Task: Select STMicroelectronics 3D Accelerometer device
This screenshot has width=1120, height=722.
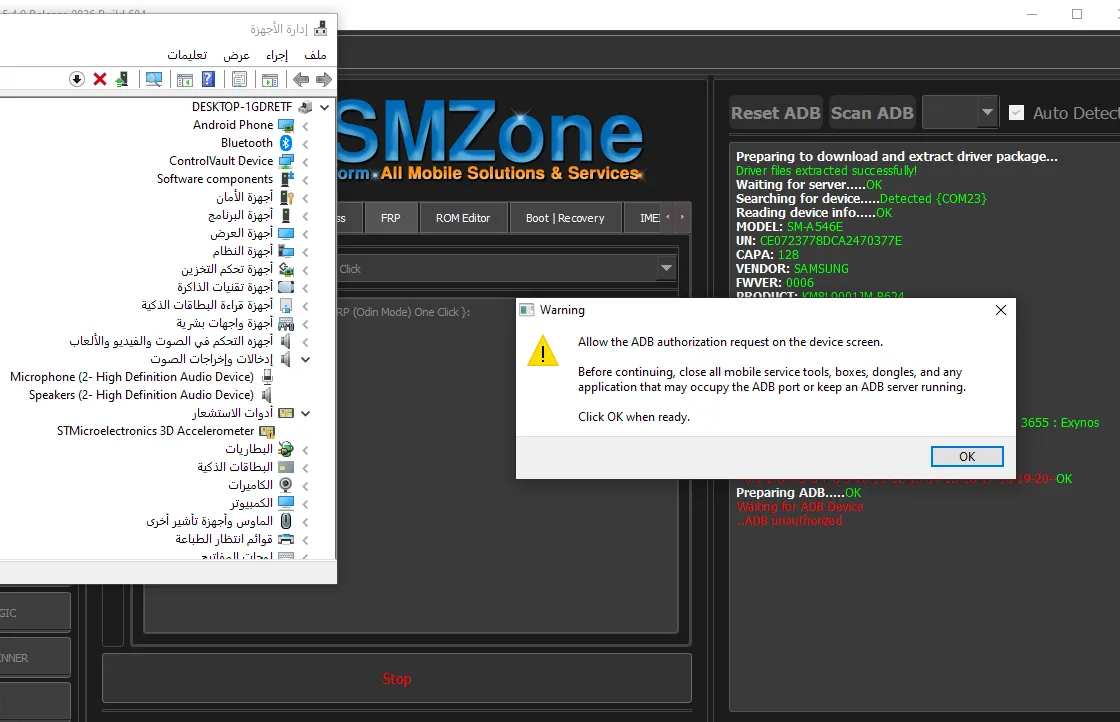Action: 156,431
